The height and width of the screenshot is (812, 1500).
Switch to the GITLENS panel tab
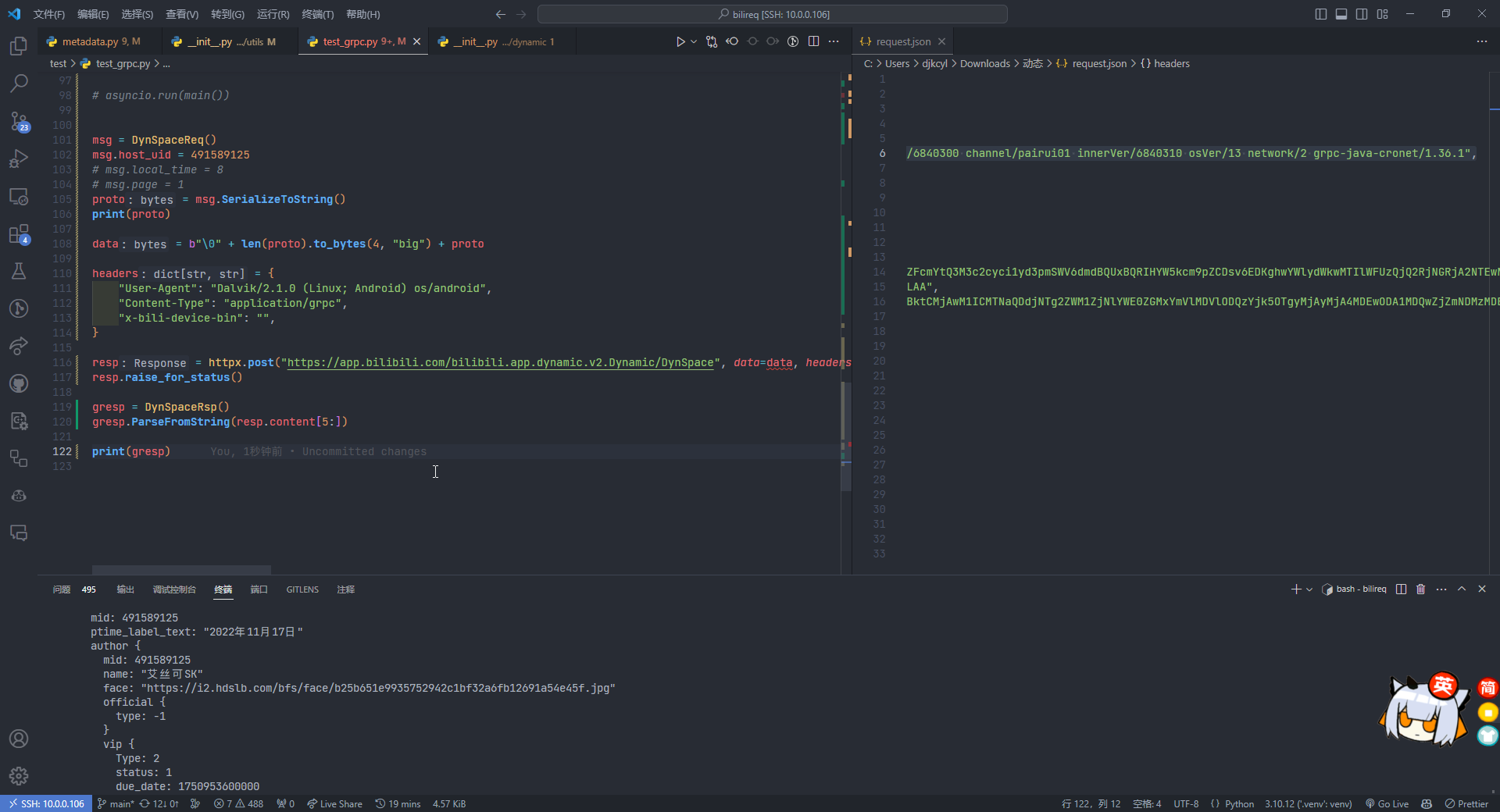pos(302,589)
